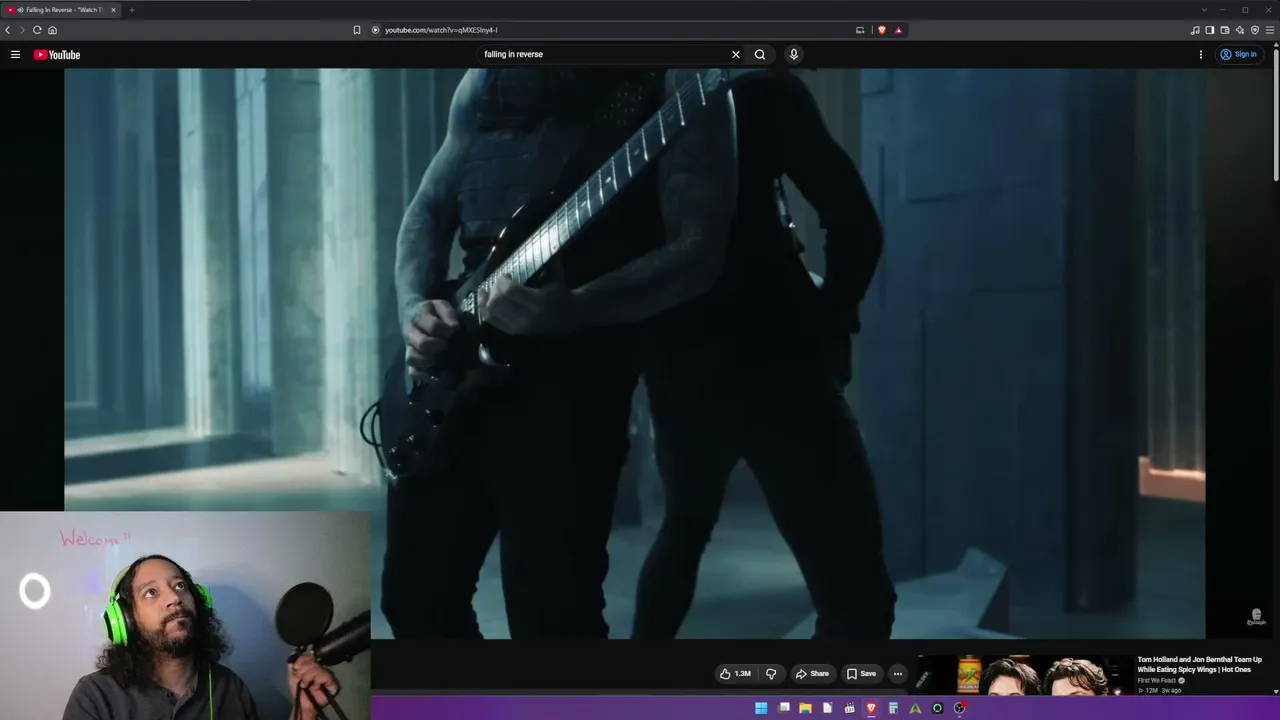Open Brave VPN shield icon
This screenshot has width=1280, height=720.
[x=1255, y=30]
